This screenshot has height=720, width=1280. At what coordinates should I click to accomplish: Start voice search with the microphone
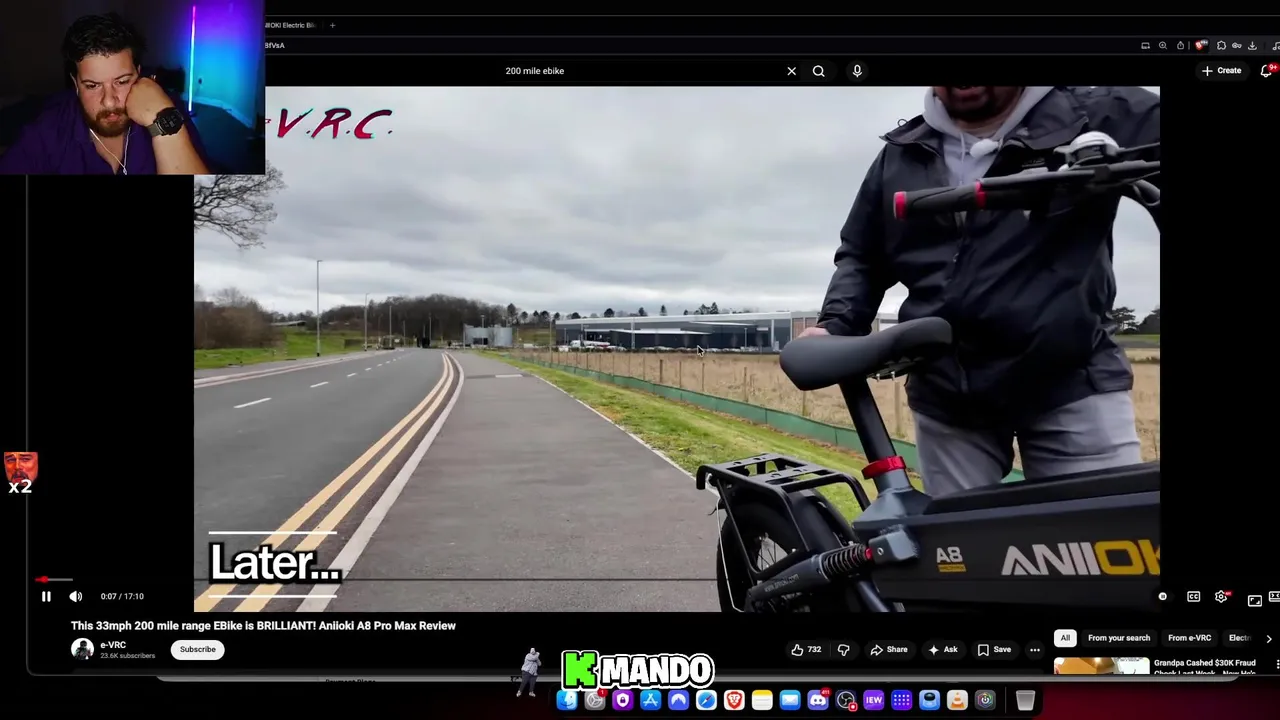857,71
